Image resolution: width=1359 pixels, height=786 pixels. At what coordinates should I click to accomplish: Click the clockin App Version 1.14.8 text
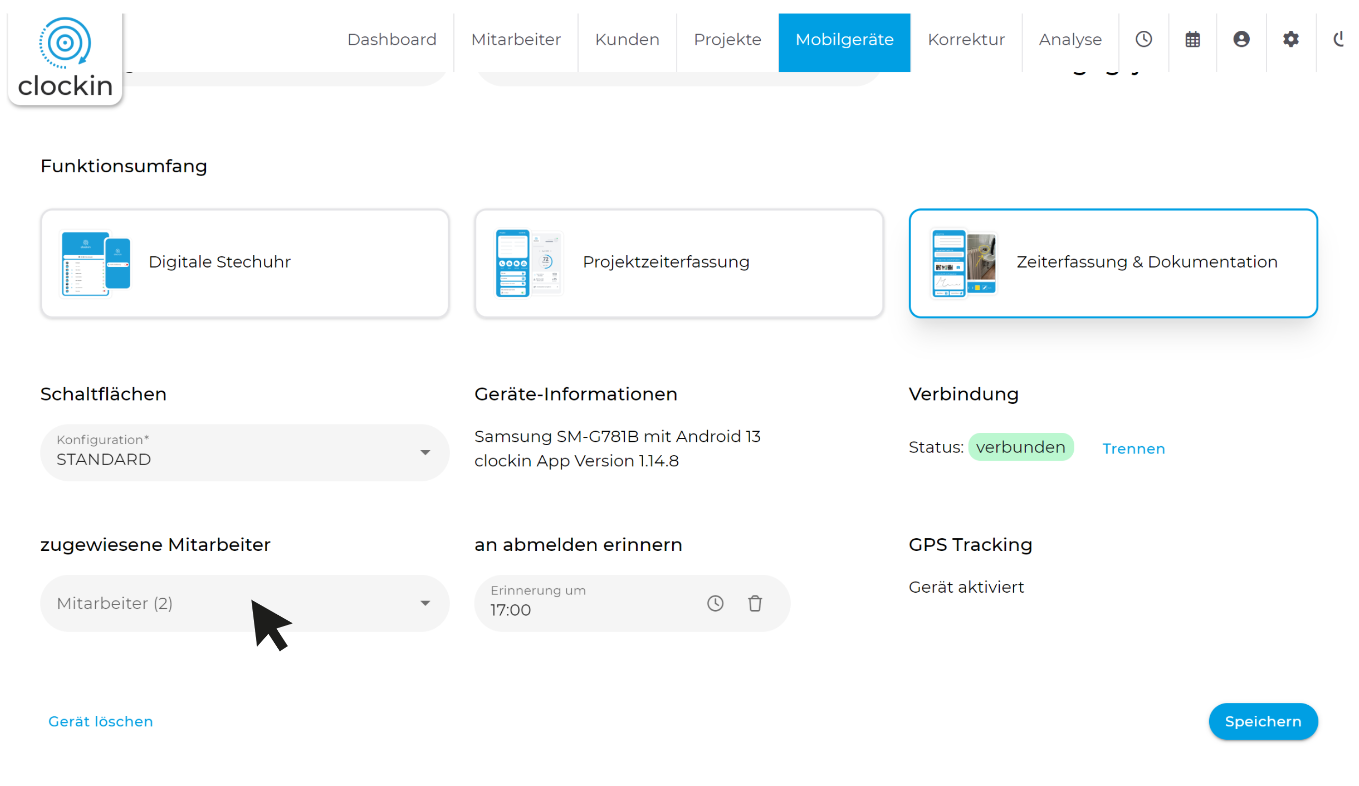(x=577, y=461)
